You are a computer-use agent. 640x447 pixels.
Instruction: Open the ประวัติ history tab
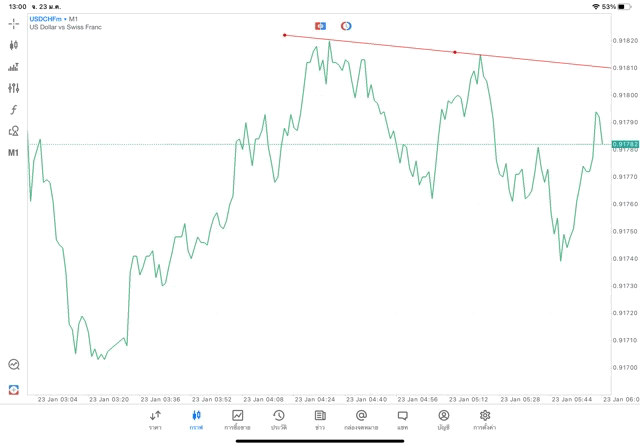(278, 419)
